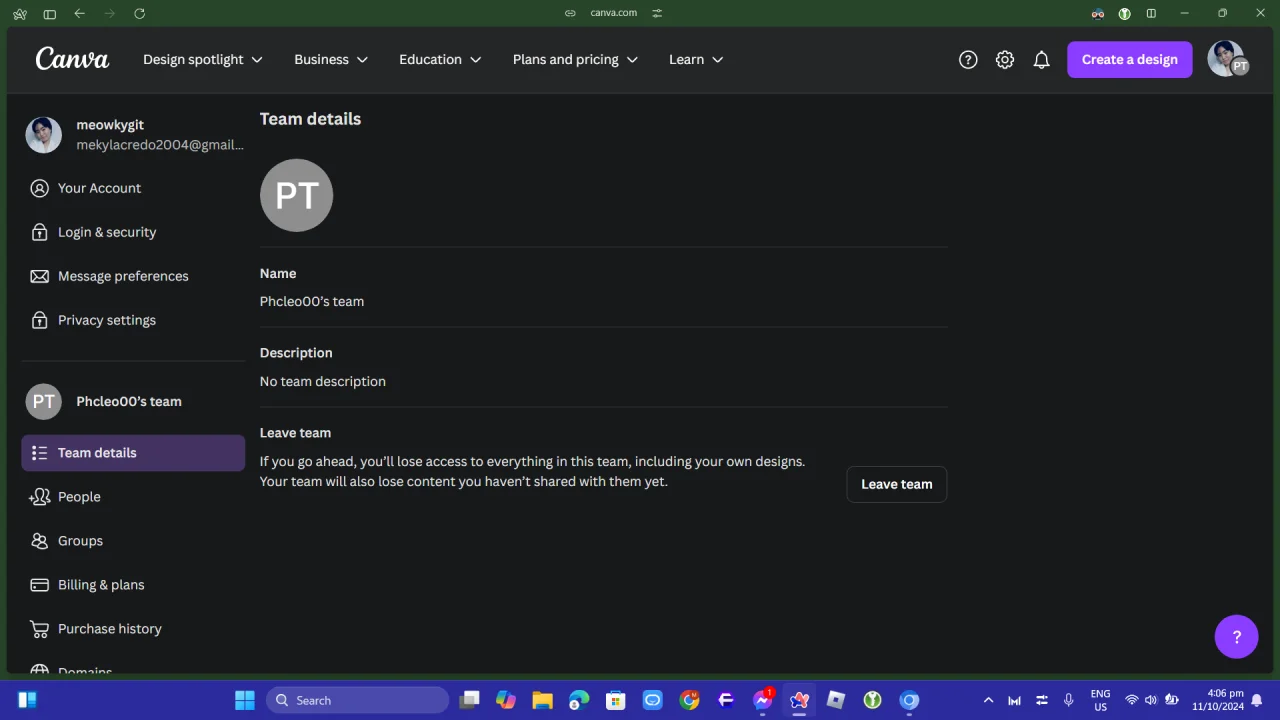Open the Learn menu

coord(696,60)
